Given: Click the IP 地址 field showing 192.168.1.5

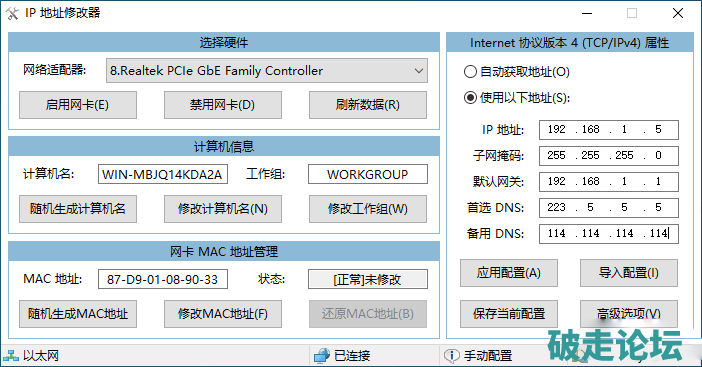Looking at the screenshot, I should pos(609,130).
